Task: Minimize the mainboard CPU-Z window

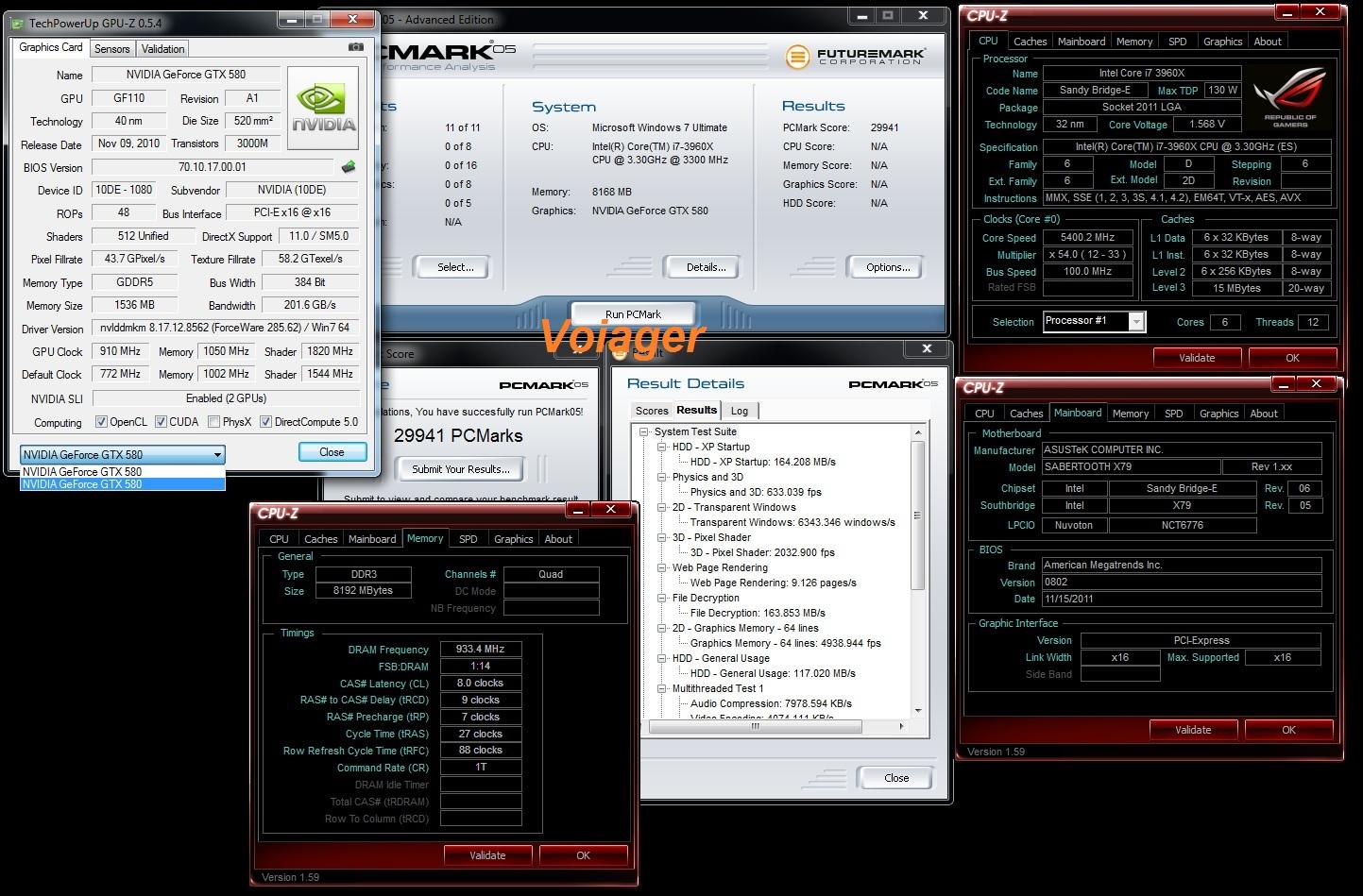Action: click(1283, 384)
